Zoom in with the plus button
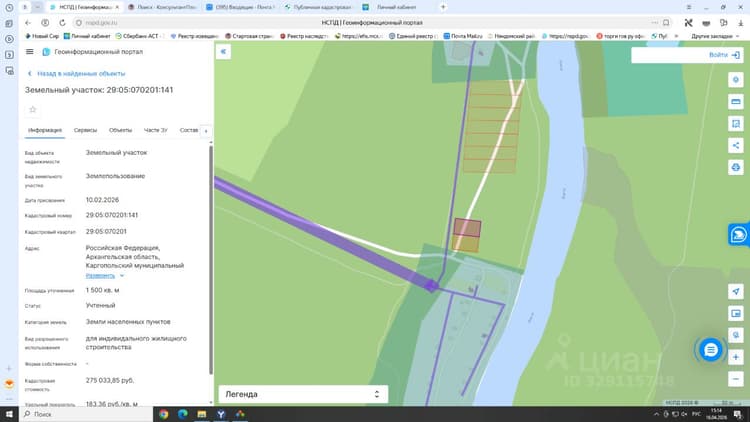The height and width of the screenshot is (422, 750). pos(736,357)
